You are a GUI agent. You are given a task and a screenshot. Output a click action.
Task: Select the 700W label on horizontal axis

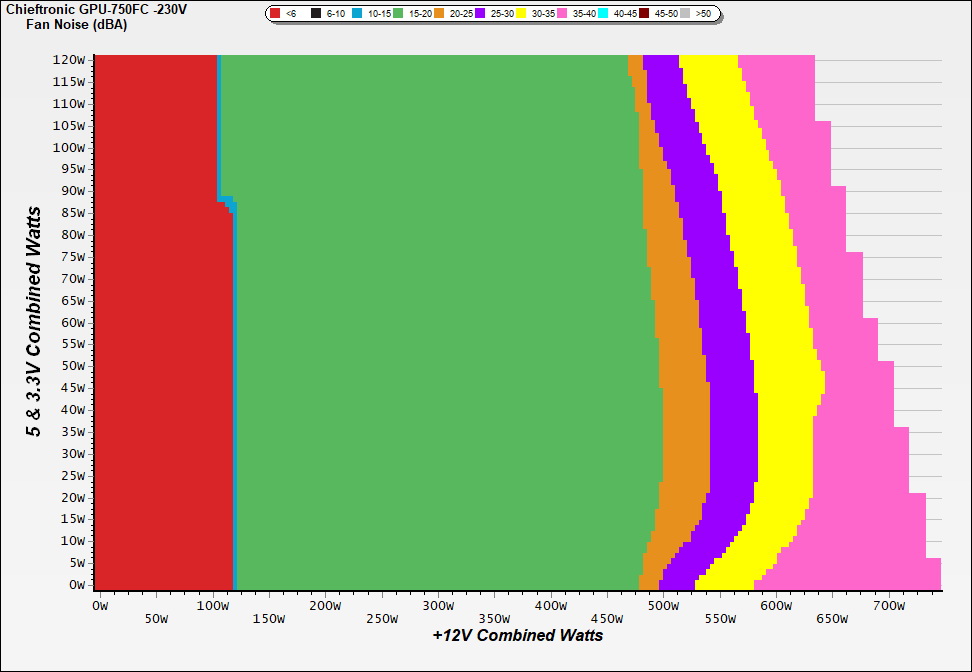point(889,605)
